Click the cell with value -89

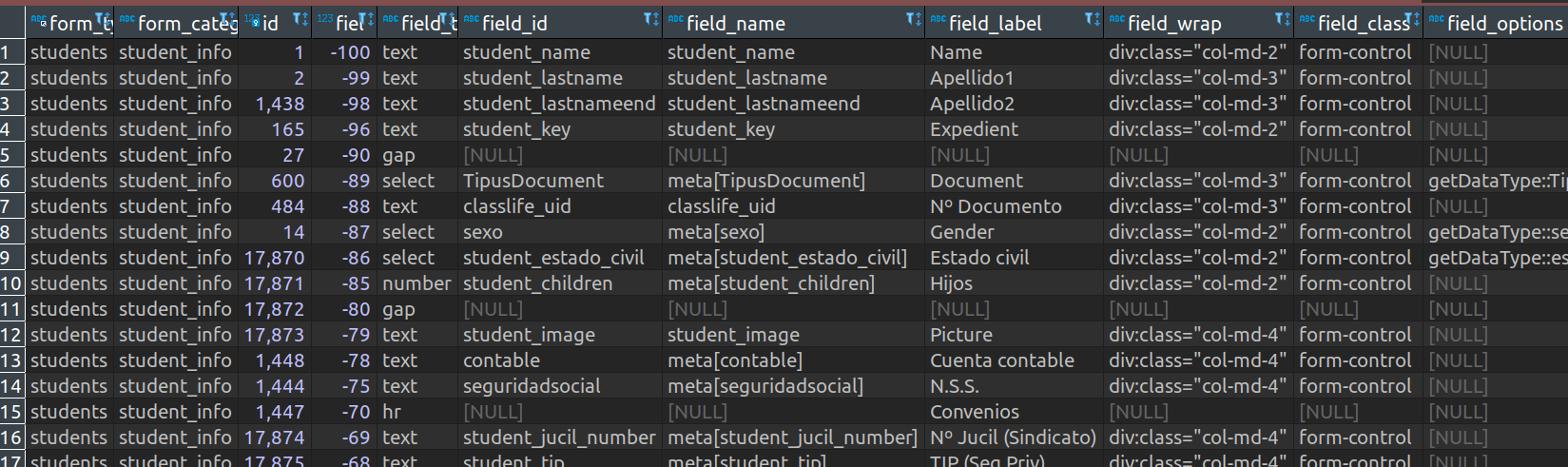(x=344, y=181)
